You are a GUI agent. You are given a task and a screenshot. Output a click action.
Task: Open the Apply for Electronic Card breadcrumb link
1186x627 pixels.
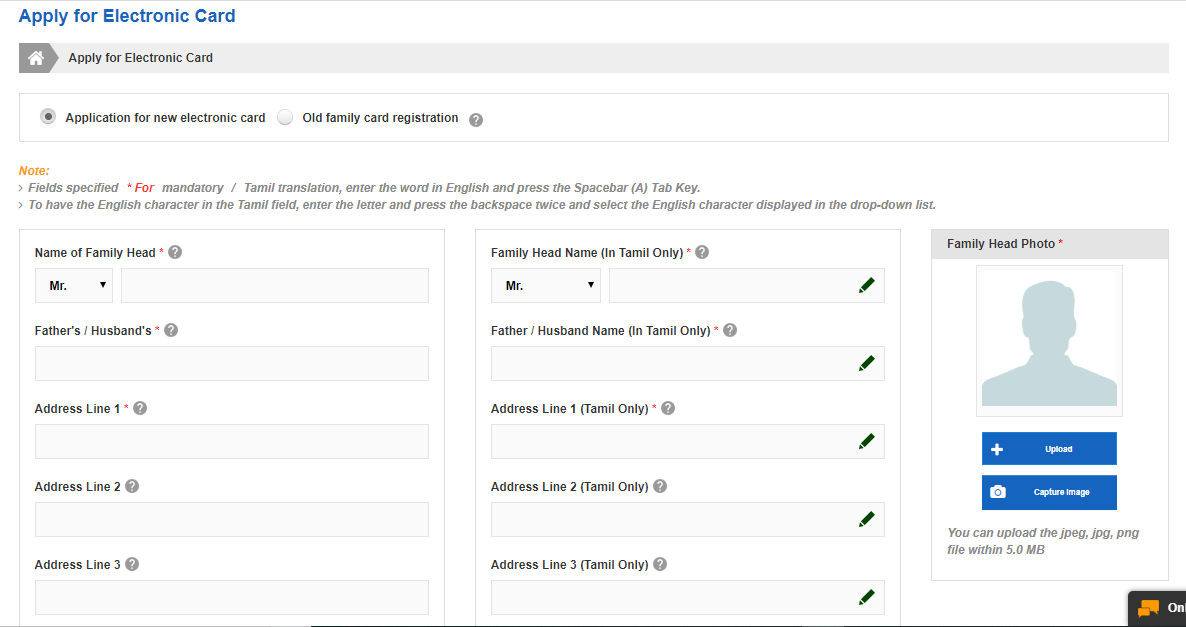(140, 57)
